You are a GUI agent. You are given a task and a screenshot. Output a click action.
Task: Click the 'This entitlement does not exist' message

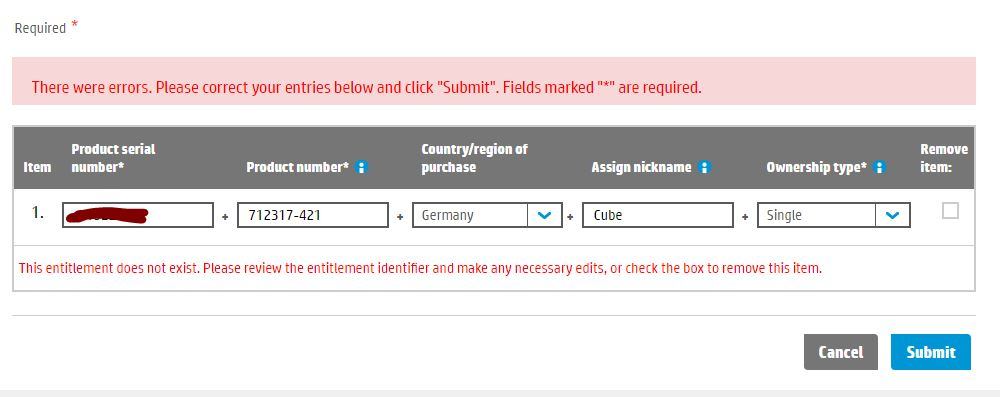tap(420, 268)
